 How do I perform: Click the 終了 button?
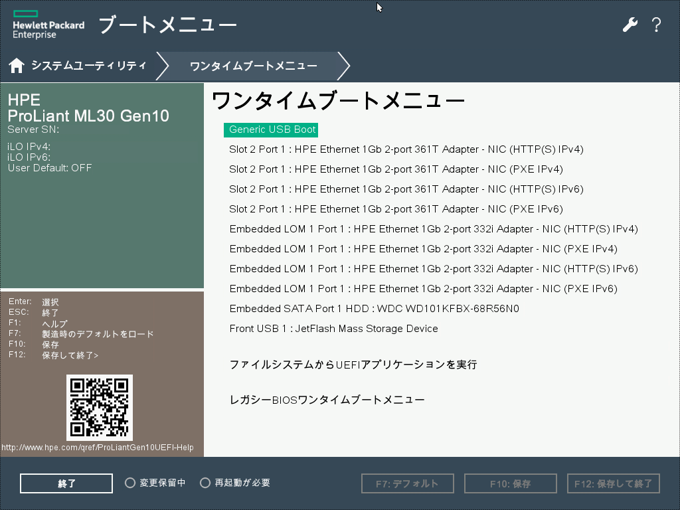tap(66, 483)
